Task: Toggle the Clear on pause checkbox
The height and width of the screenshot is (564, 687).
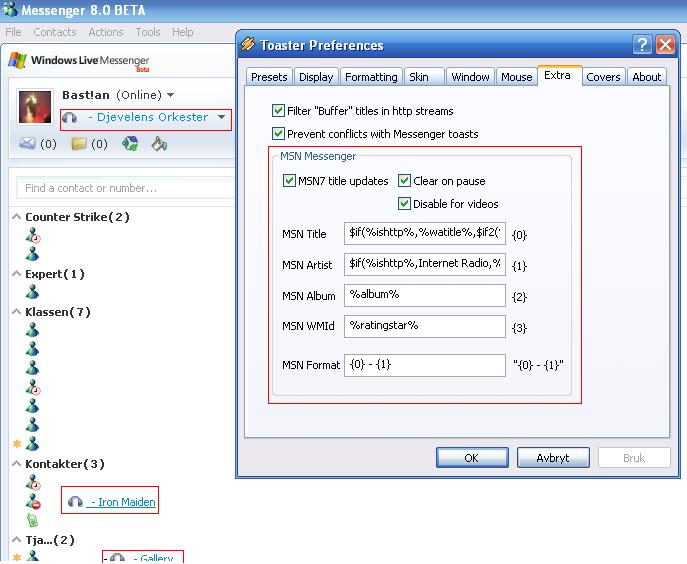Action: pyautogui.click(x=404, y=181)
